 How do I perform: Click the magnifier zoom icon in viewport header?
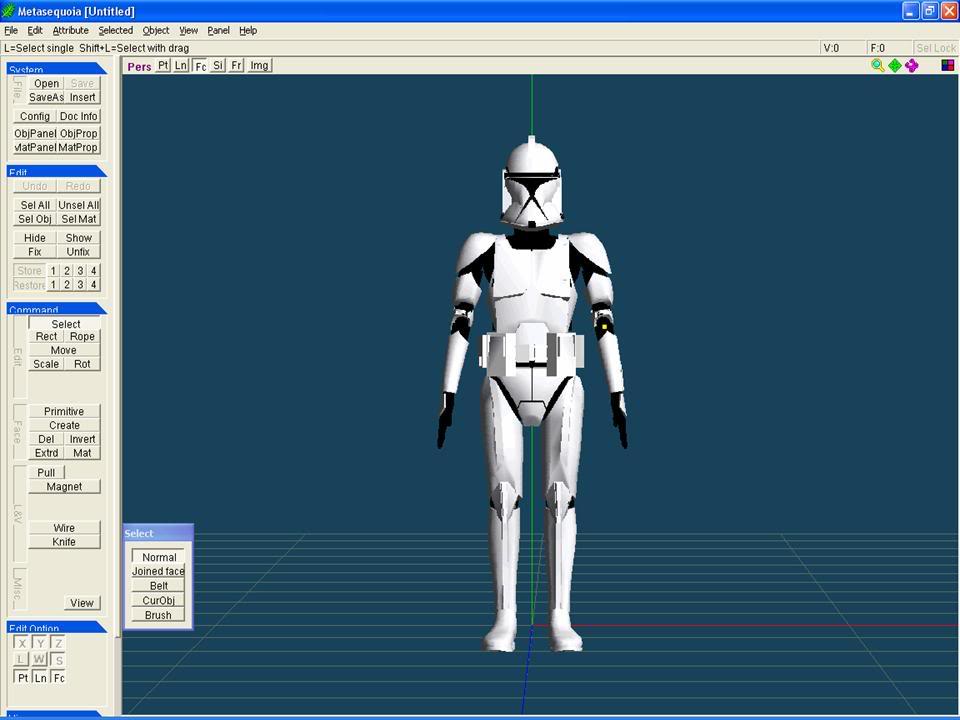click(x=877, y=66)
